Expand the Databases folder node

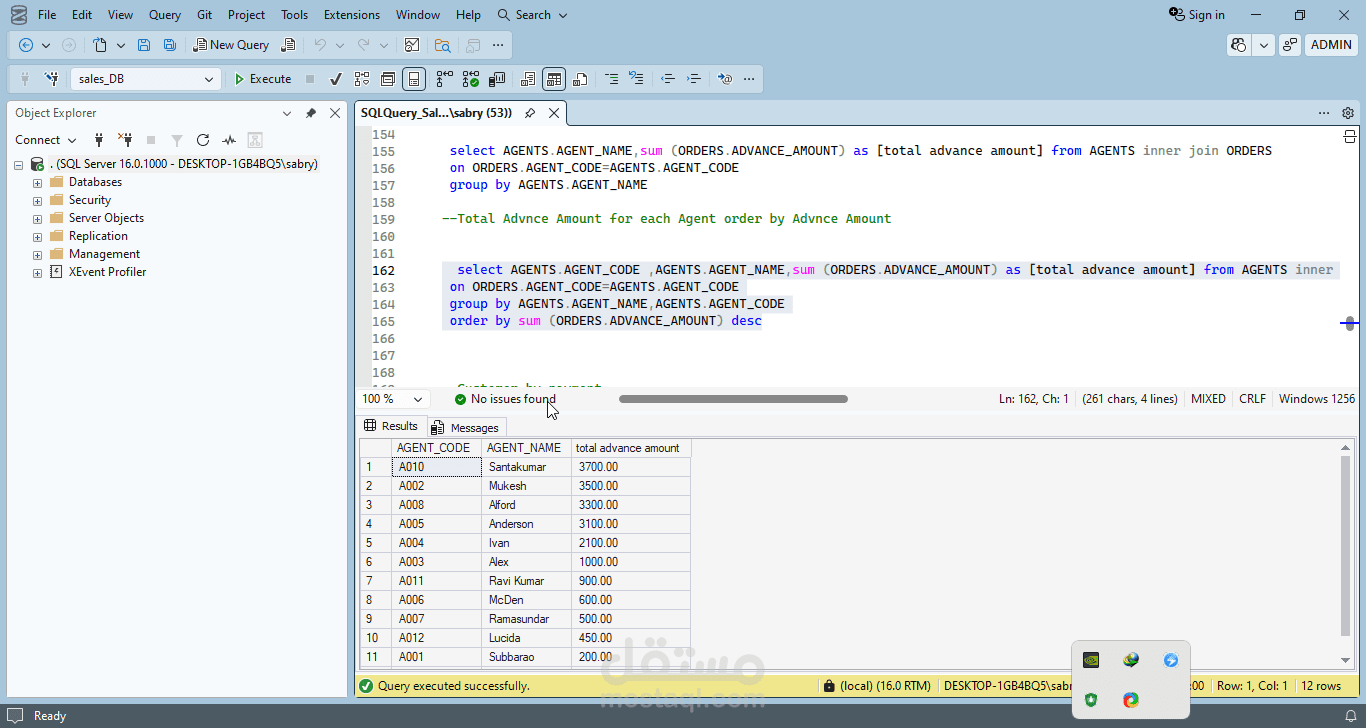pos(37,182)
